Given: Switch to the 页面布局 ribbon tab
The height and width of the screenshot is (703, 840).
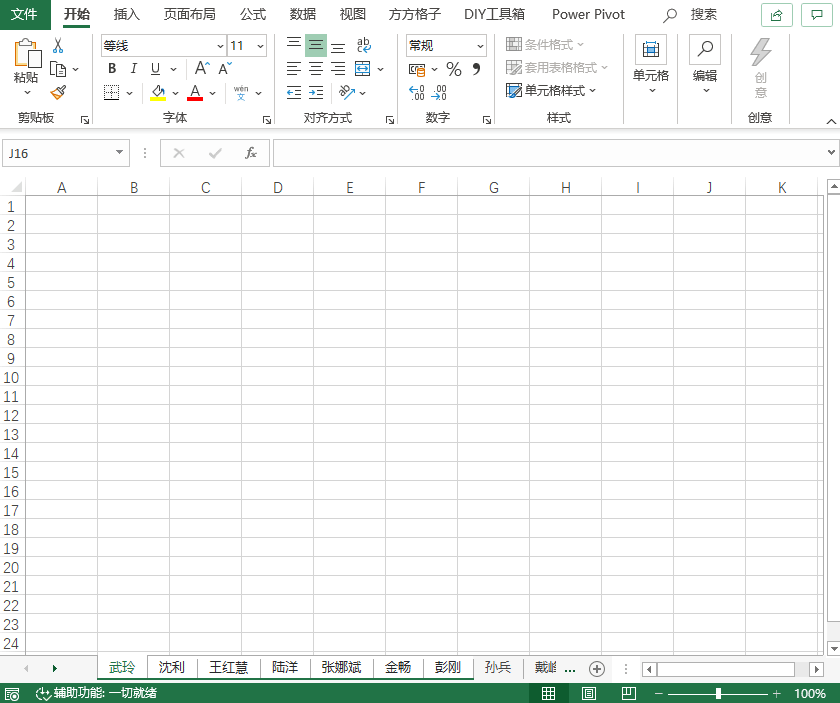Looking at the screenshot, I should click(x=189, y=14).
